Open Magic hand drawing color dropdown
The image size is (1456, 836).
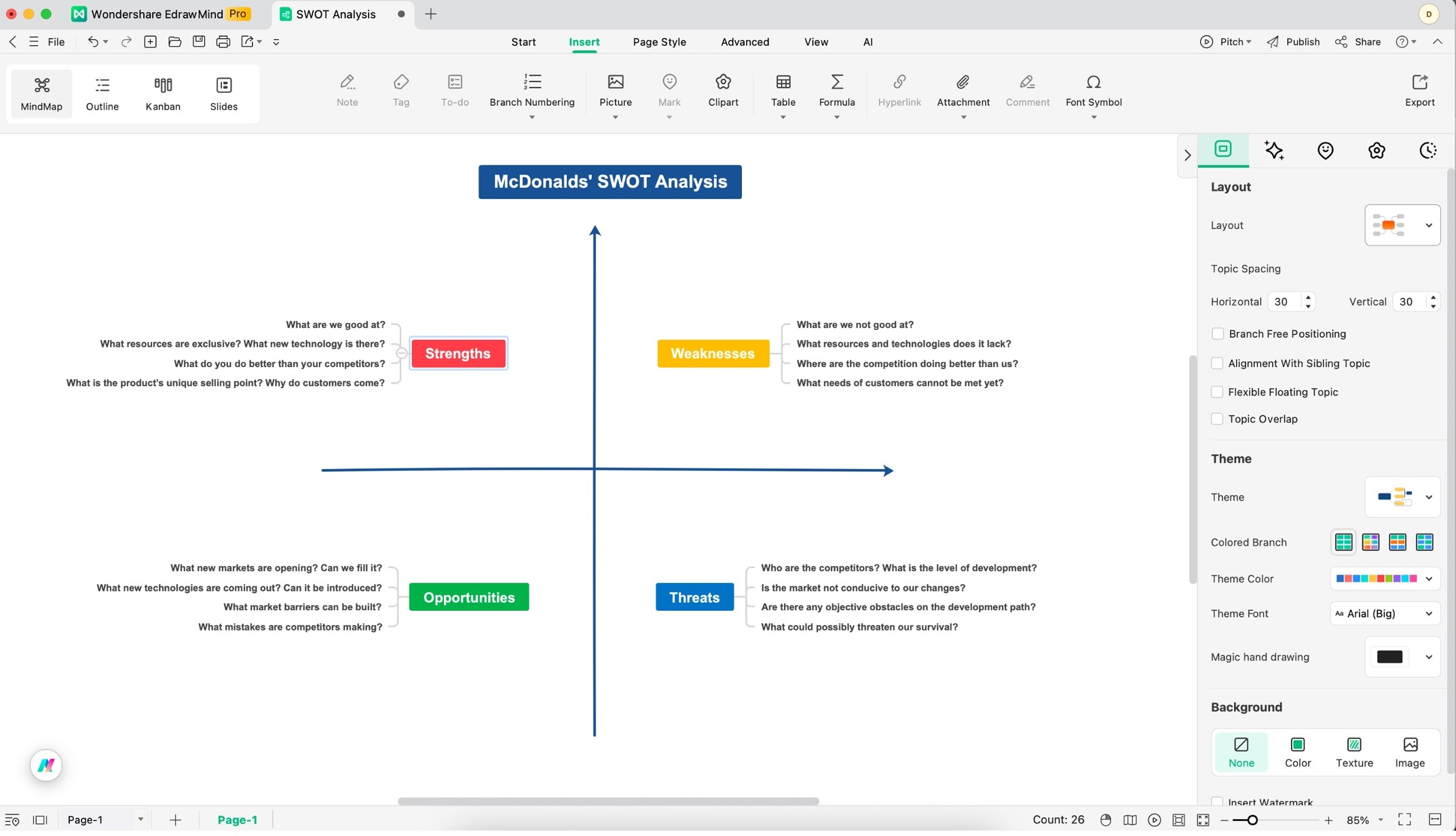[1402, 657]
